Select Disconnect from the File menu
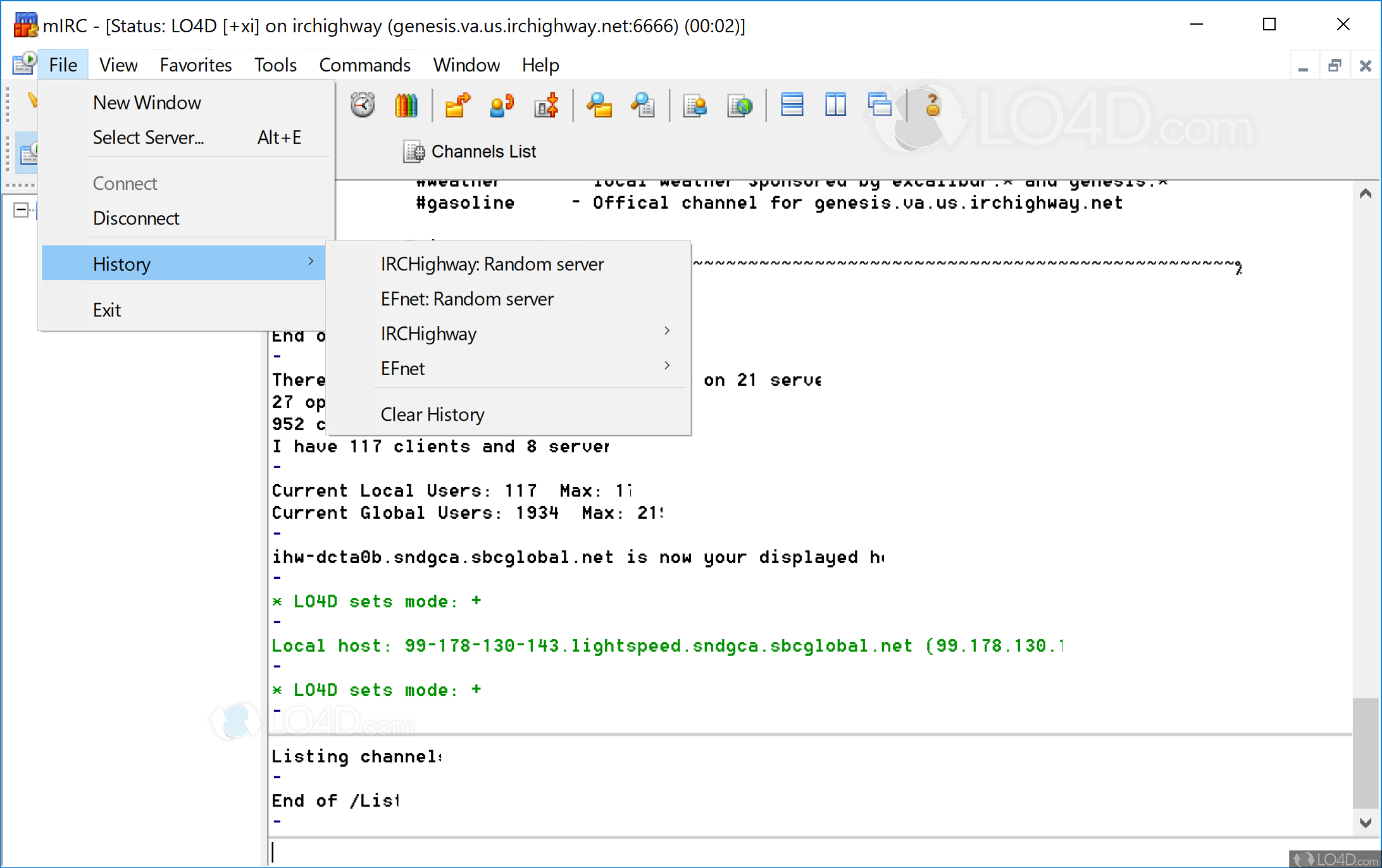Image resolution: width=1382 pixels, height=868 pixels. [x=136, y=218]
